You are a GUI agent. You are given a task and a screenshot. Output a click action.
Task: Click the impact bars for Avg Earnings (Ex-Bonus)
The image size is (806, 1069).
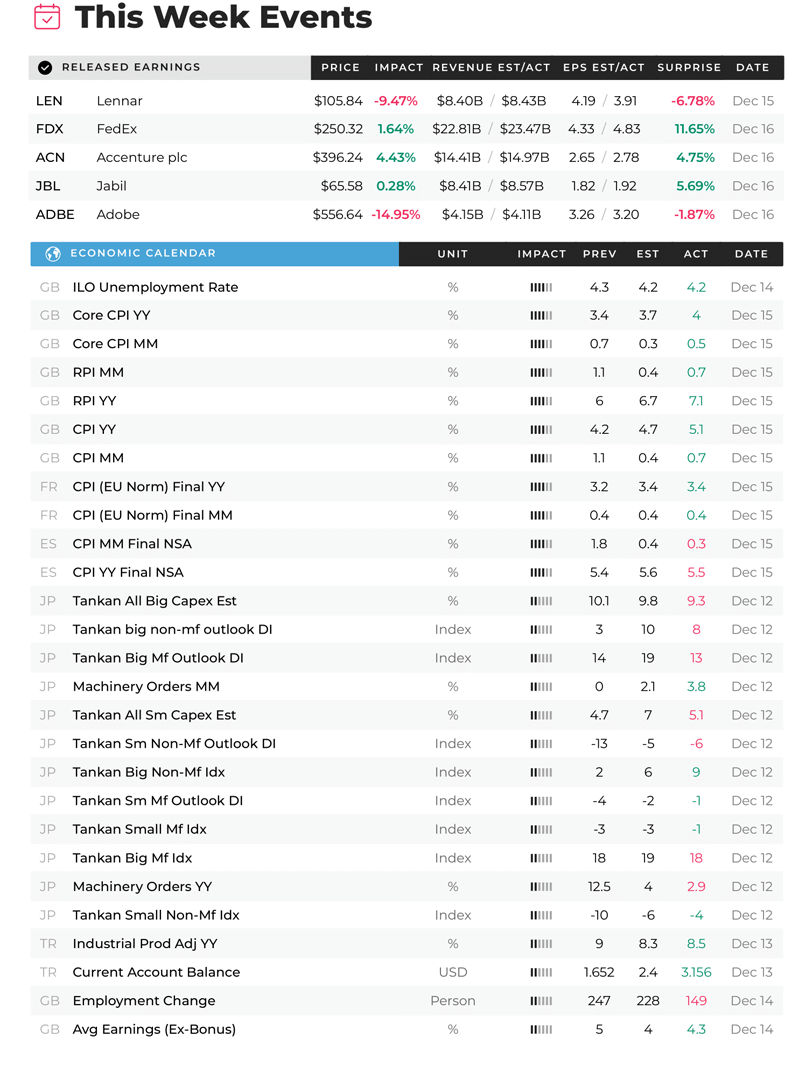coord(541,1030)
